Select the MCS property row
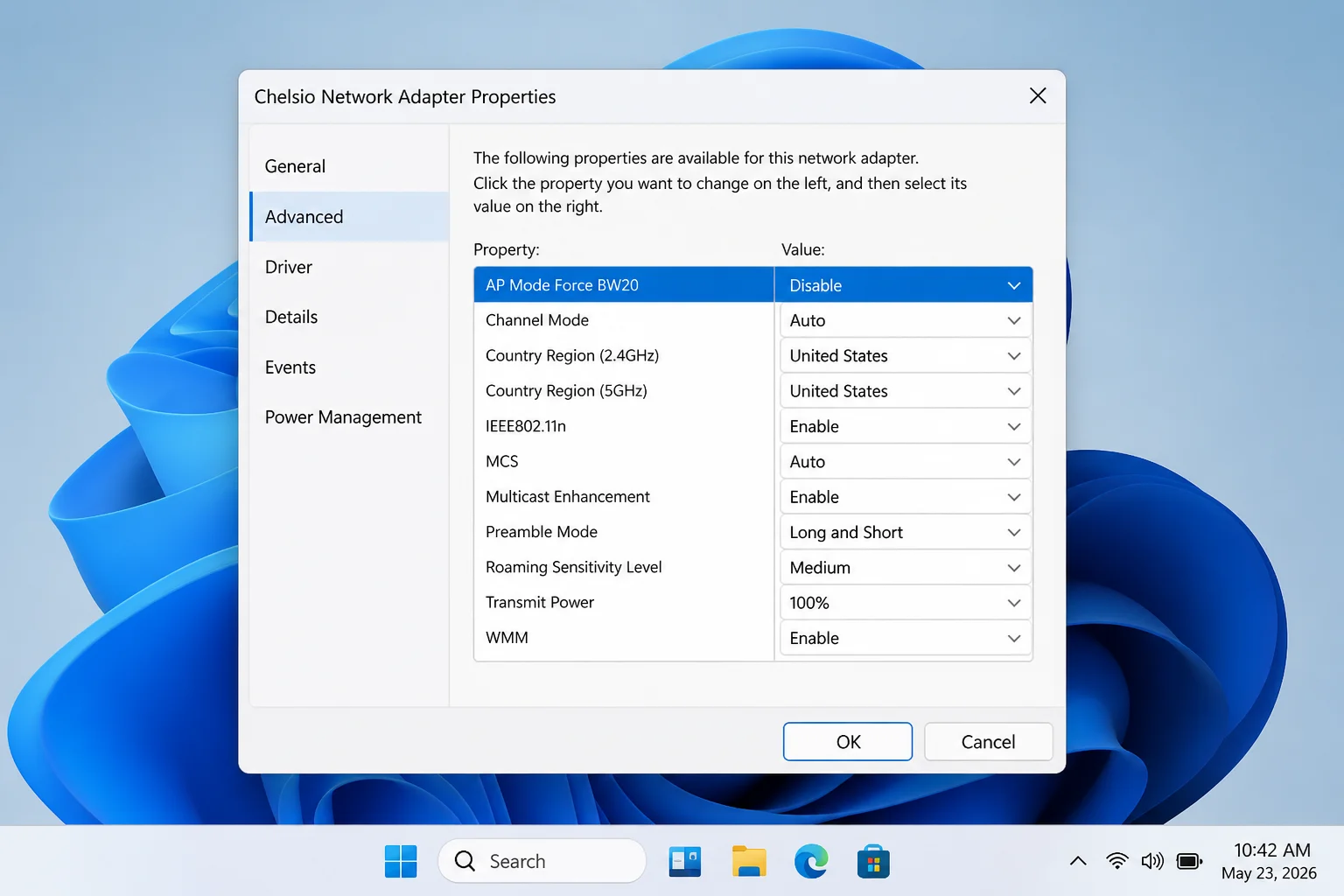The image size is (1344, 896). [x=624, y=461]
